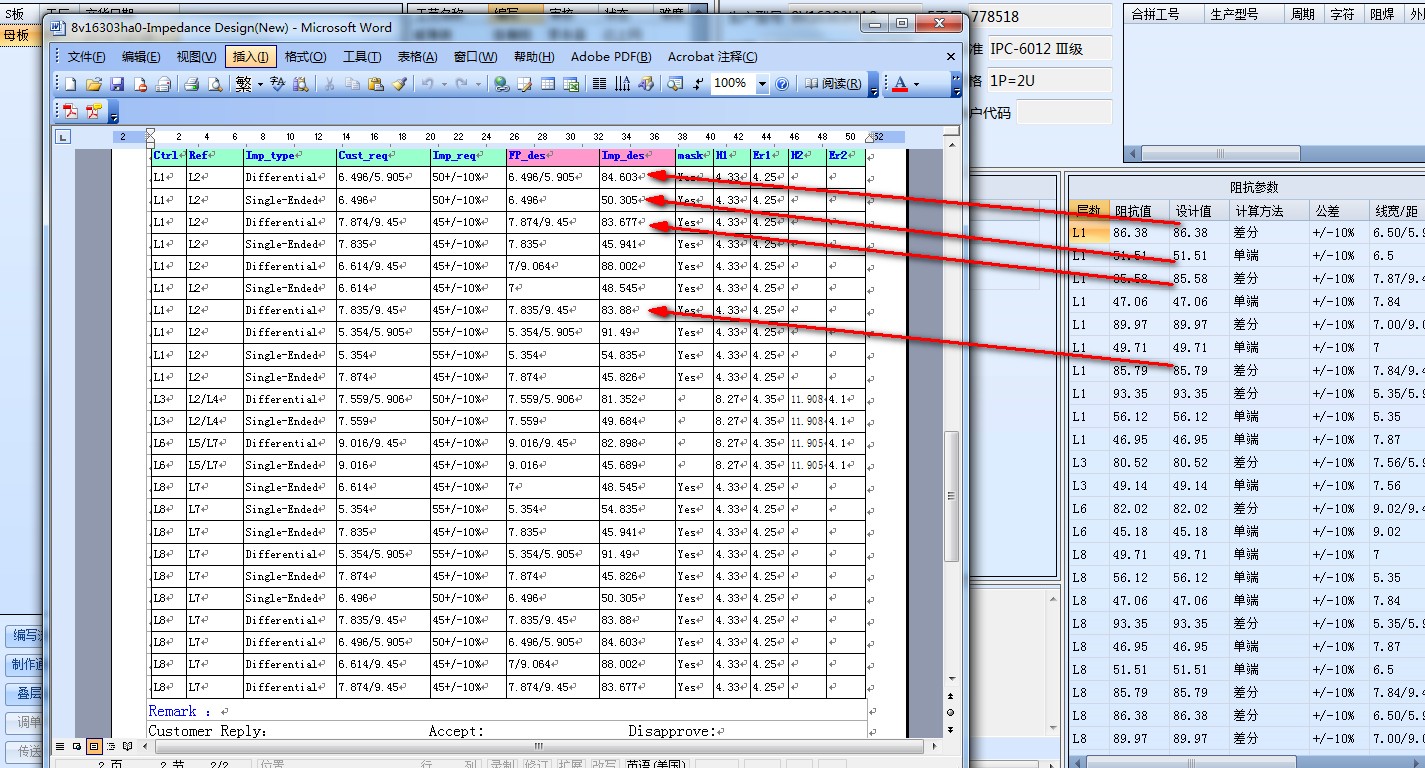This screenshot has width=1425, height=768.
Task: Click the Tables and Borders pencil icon
Action: coord(524,84)
